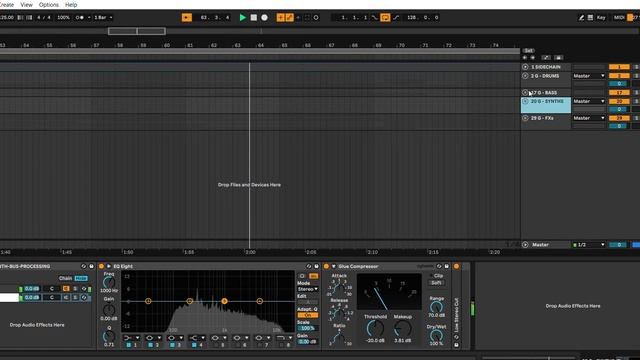Open EQ band 4 filter type dropdown

click(x=197, y=338)
